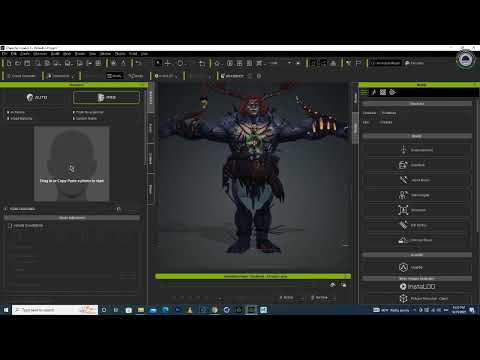Click the photo drop area head silhouette

pyautogui.click(x=72, y=164)
